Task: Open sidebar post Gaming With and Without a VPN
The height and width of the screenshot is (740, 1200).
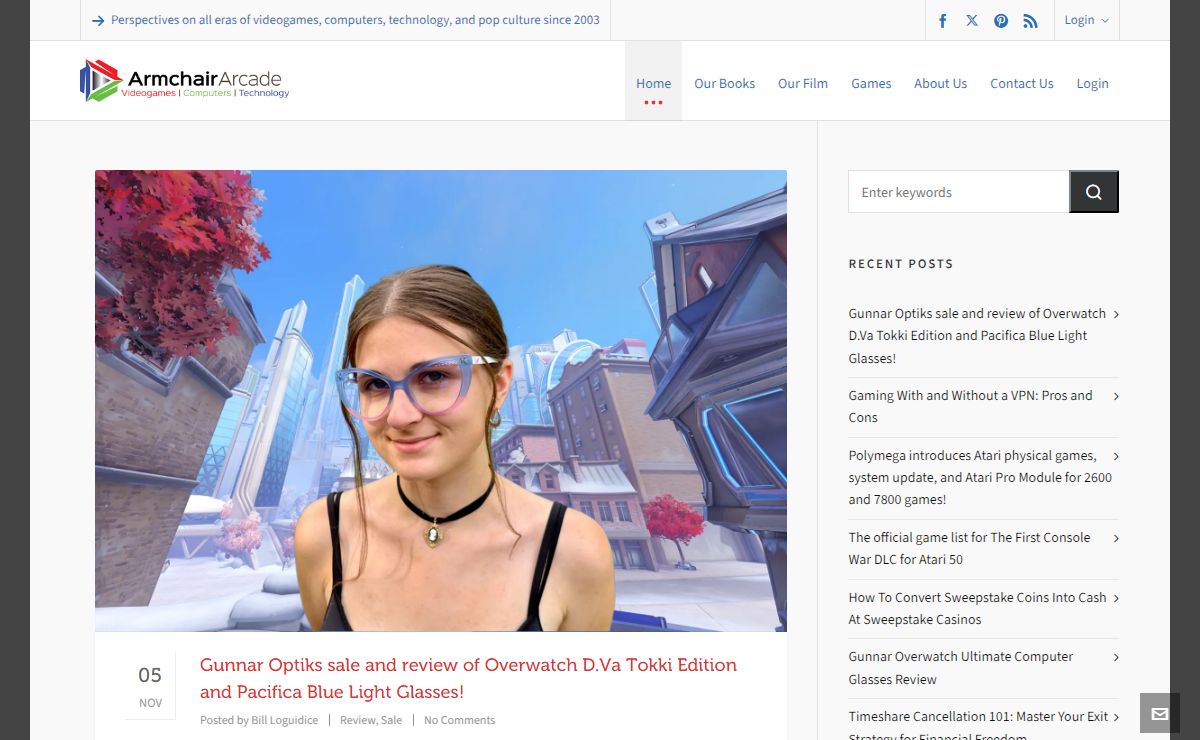Action: coord(971,406)
